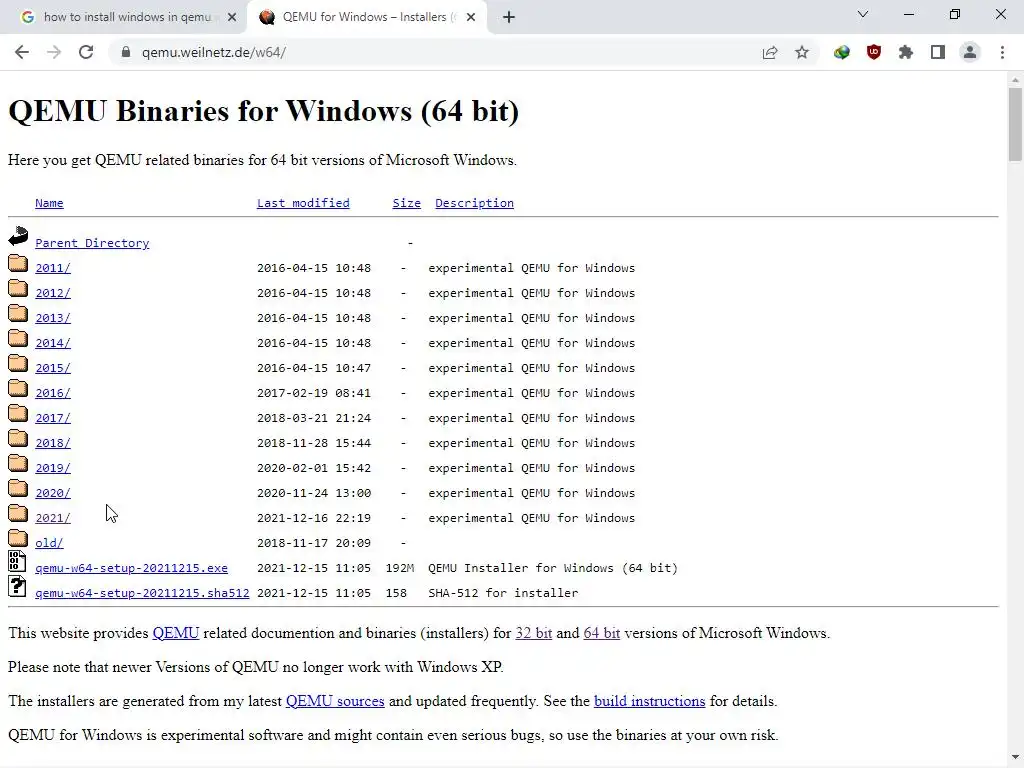1024x768 pixels.
Task: Switch to the 'how to install windows in qemu' tab
Action: (124, 17)
